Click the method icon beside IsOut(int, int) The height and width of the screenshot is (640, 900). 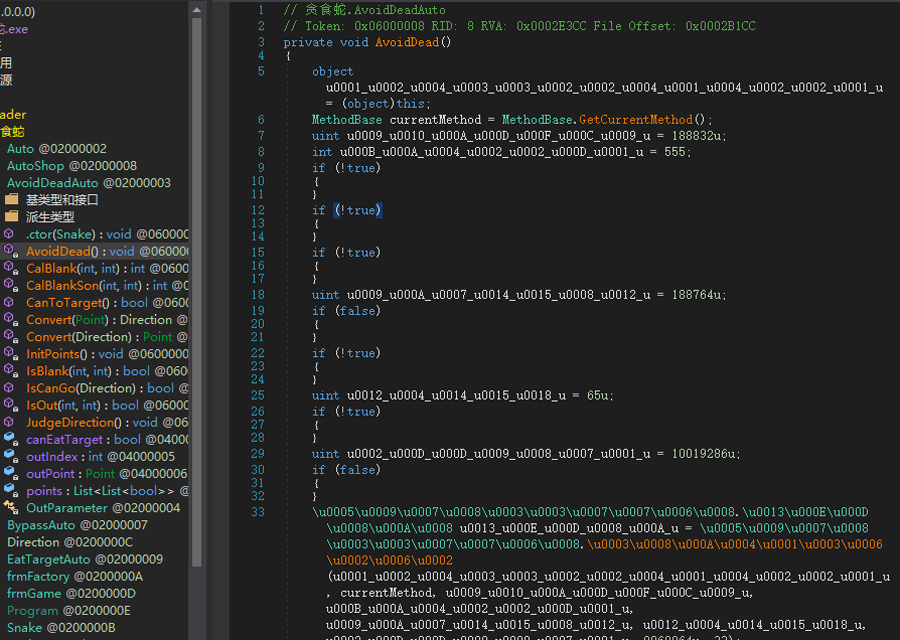[x=10, y=405]
